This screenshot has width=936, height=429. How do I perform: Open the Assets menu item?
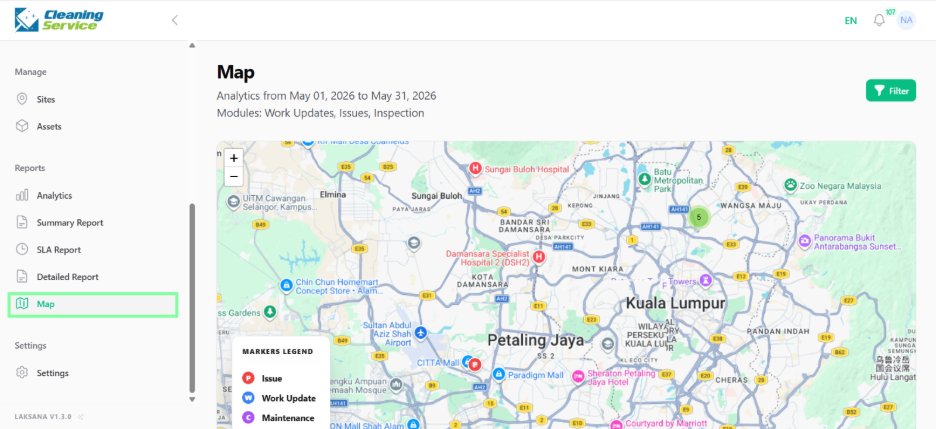[93, 126]
